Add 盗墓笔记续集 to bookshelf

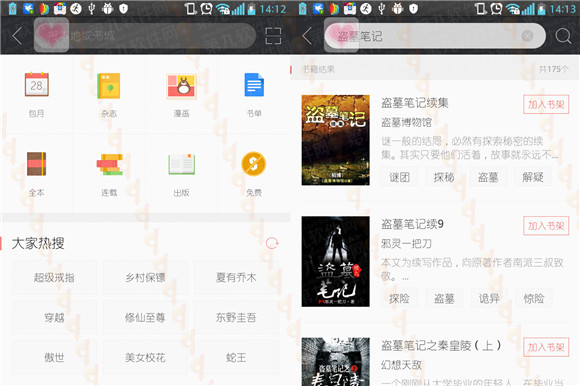click(x=546, y=105)
